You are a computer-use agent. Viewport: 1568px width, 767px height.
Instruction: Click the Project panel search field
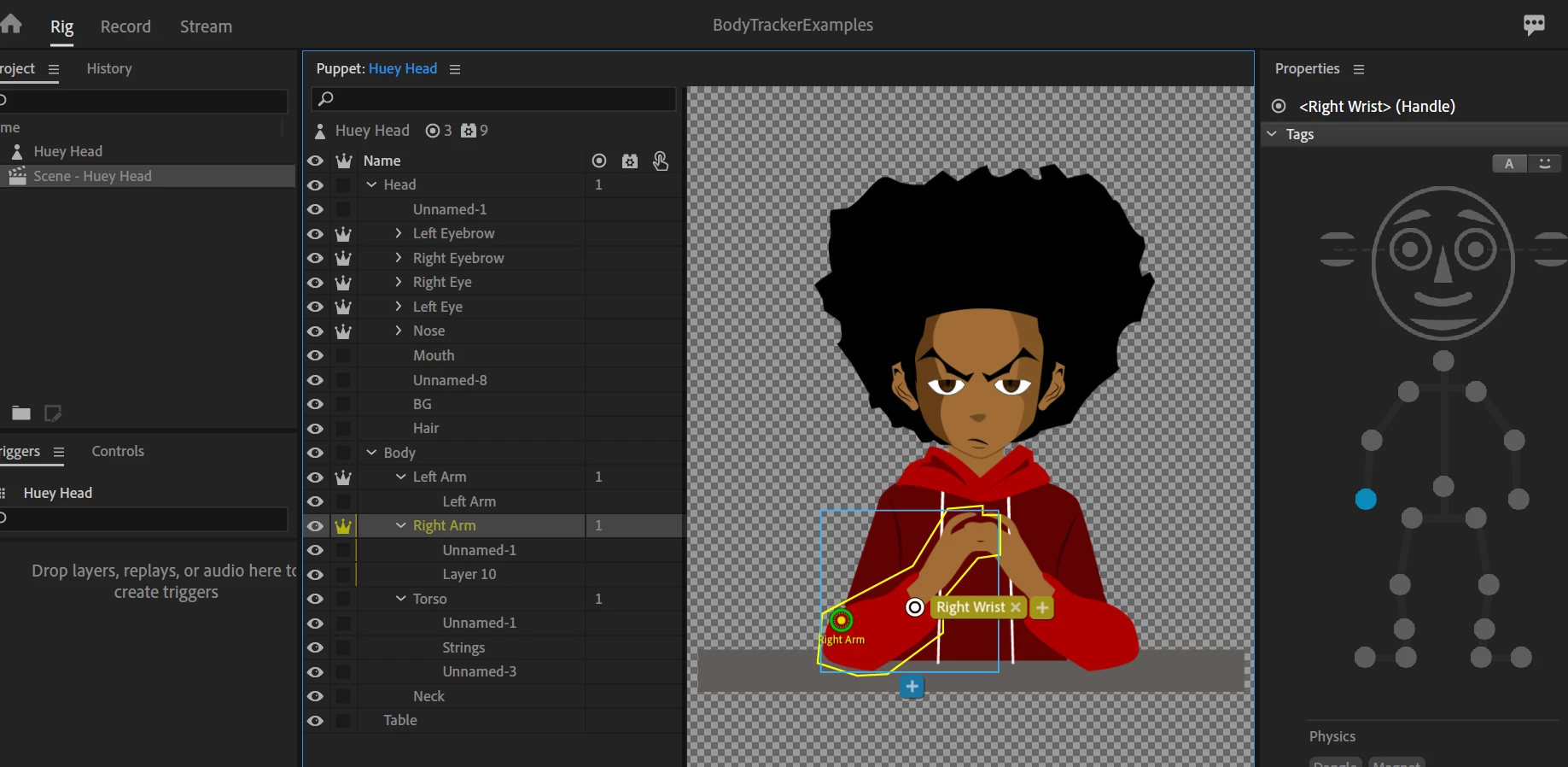(x=143, y=101)
